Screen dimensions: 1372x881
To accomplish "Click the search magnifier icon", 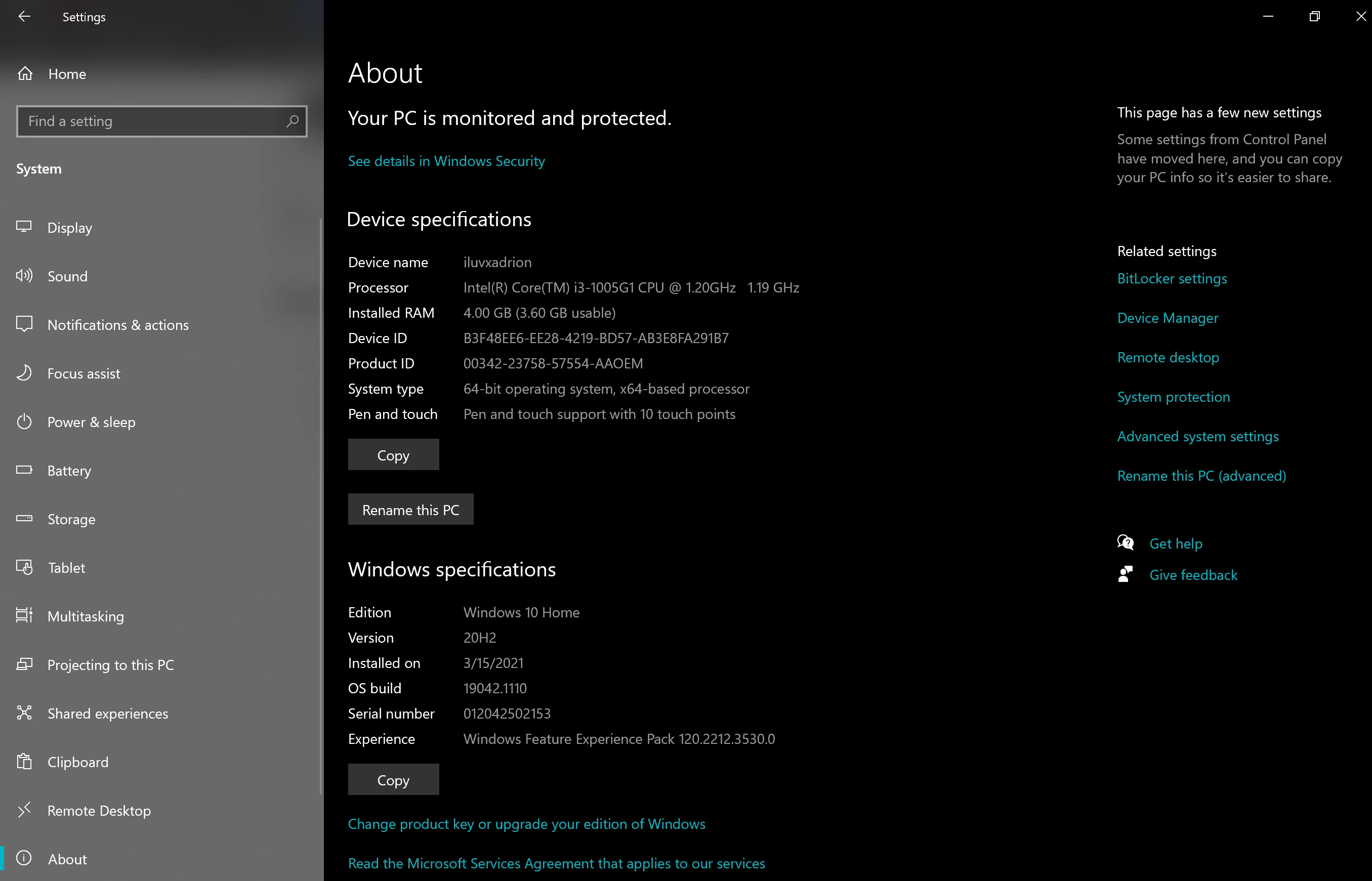I will 293,121.
